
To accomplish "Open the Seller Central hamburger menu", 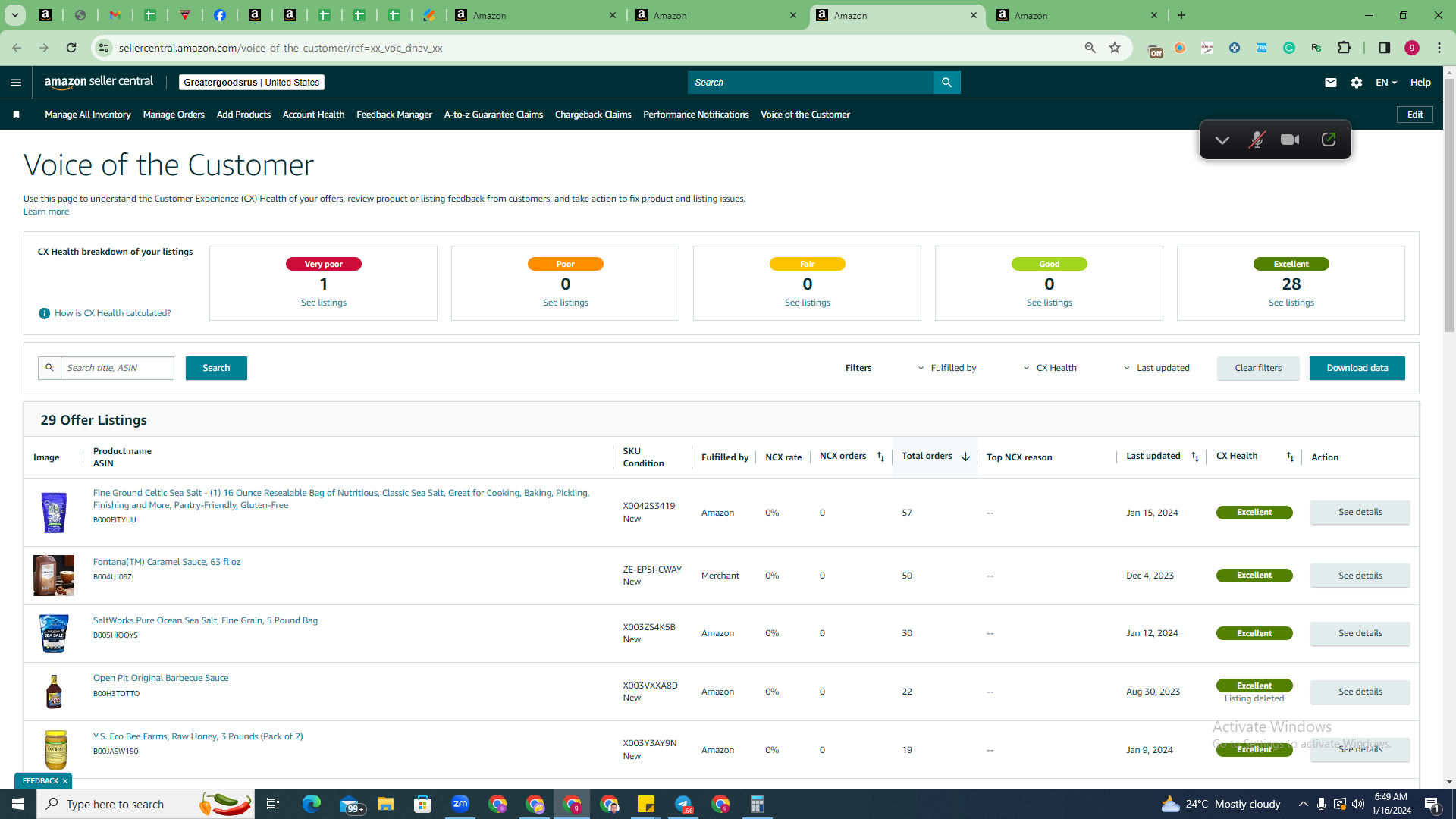I will pyautogui.click(x=16, y=83).
